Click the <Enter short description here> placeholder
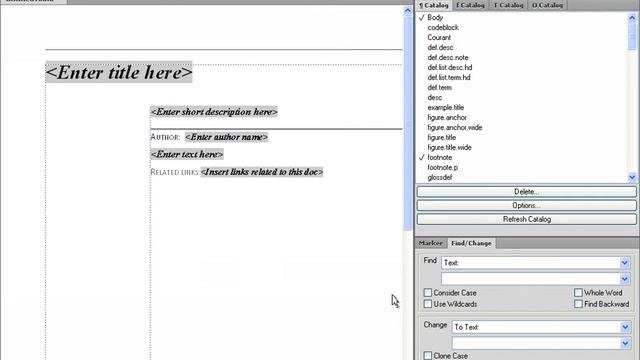 click(x=214, y=112)
